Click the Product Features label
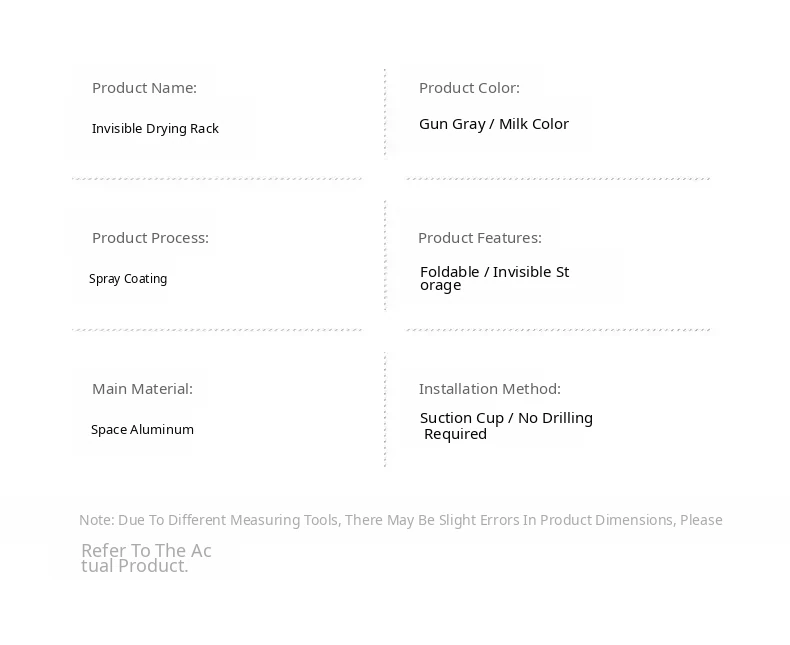The height and width of the screenshot is (645, 790). pyautogui.click(x=479, y=238)
